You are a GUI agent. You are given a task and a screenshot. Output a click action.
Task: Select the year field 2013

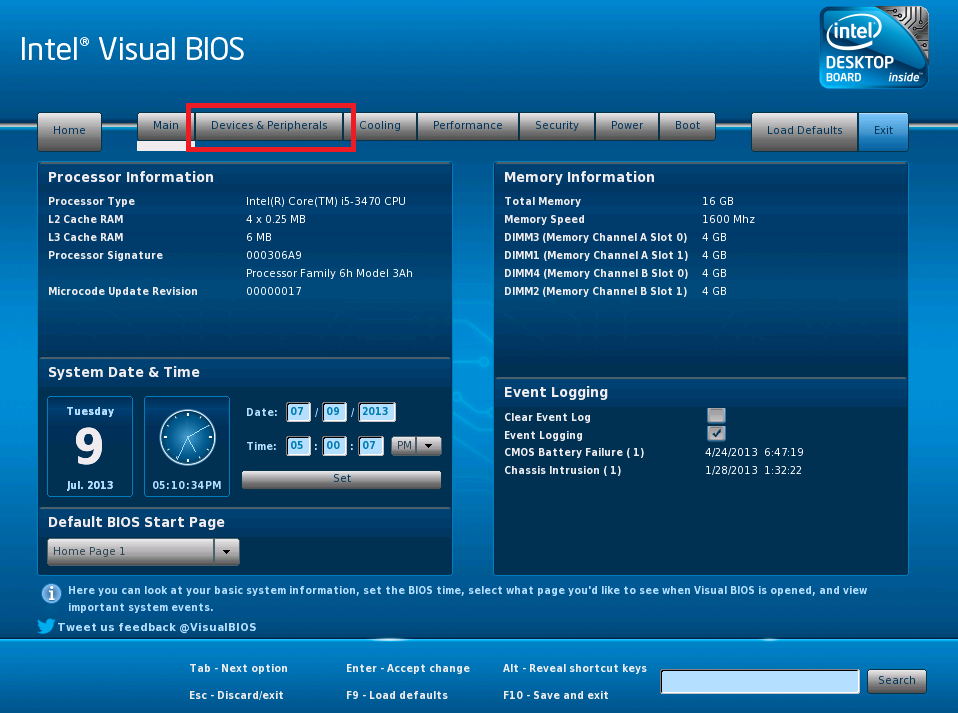[376, 412]
